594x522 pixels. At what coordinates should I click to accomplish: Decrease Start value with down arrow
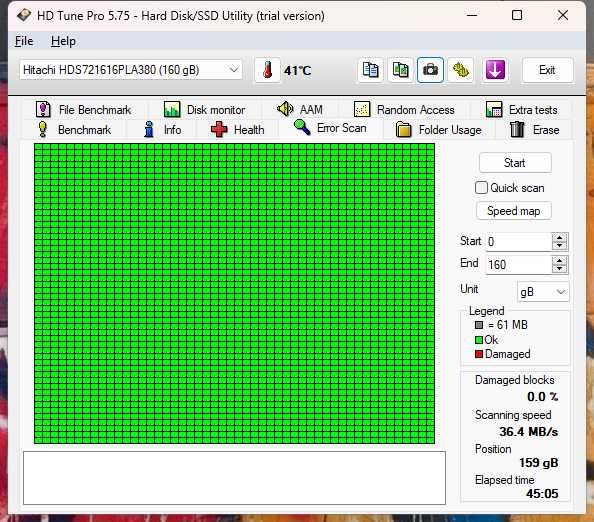click(560, 245)
